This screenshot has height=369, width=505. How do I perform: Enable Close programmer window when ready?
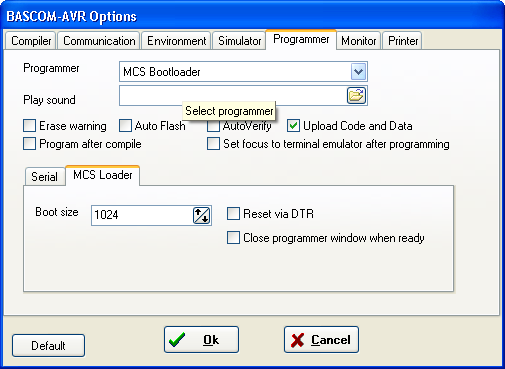point(233,238)
